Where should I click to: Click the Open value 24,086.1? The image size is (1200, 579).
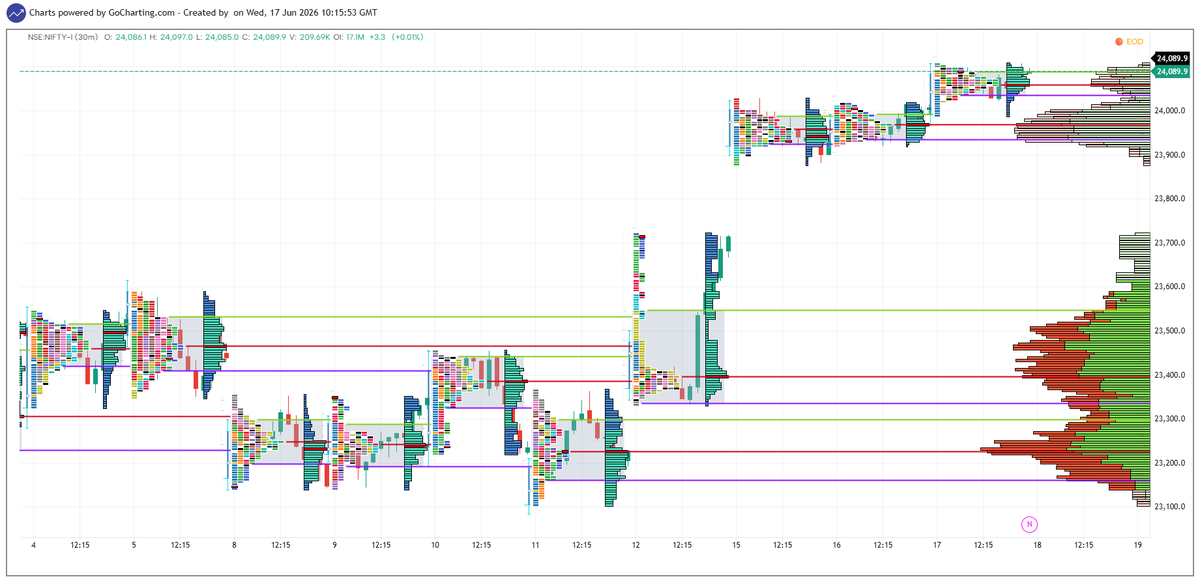pyautogui.click(x=131, y=37)
